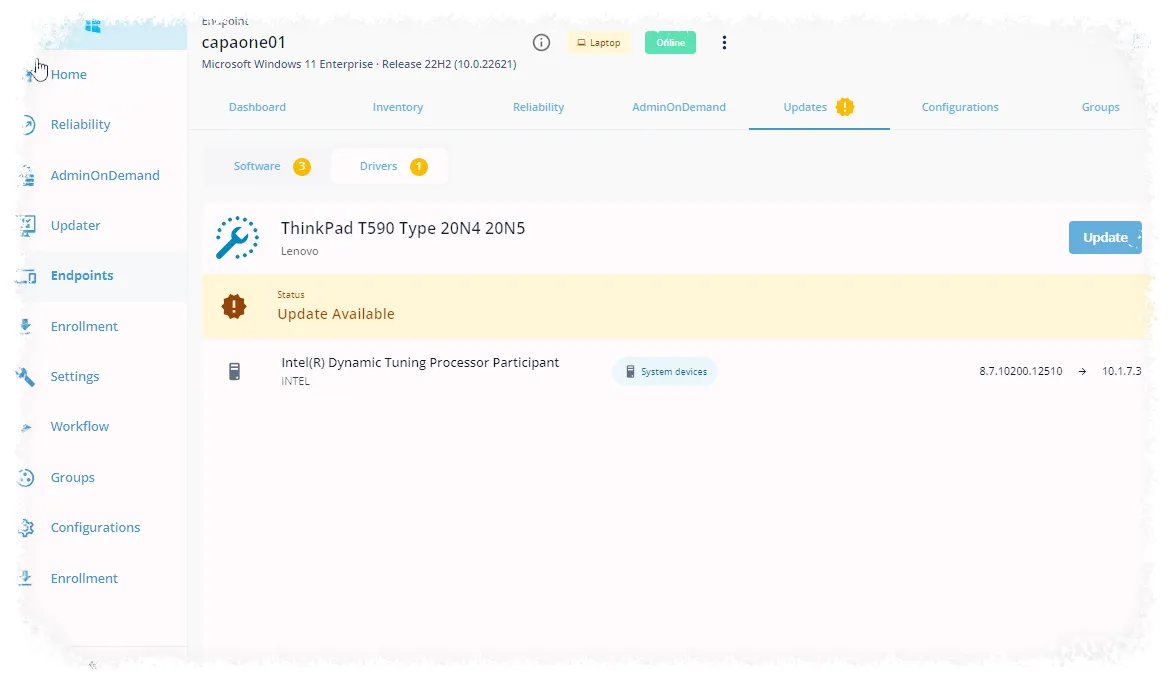Click the Laptop tag
The height and width of the screenshot is (682, 1170).
pyautogui.click(x=598, y=43)
